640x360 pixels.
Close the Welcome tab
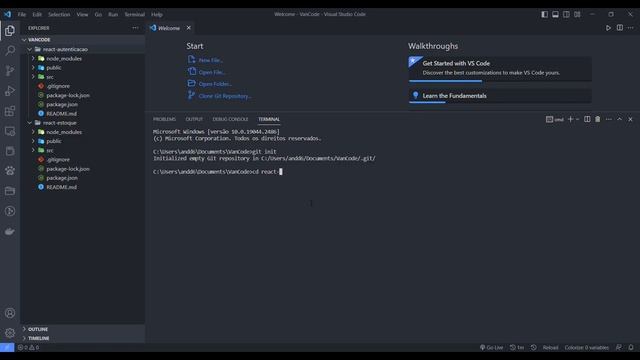pyautogui.click(x=189, y=28)
